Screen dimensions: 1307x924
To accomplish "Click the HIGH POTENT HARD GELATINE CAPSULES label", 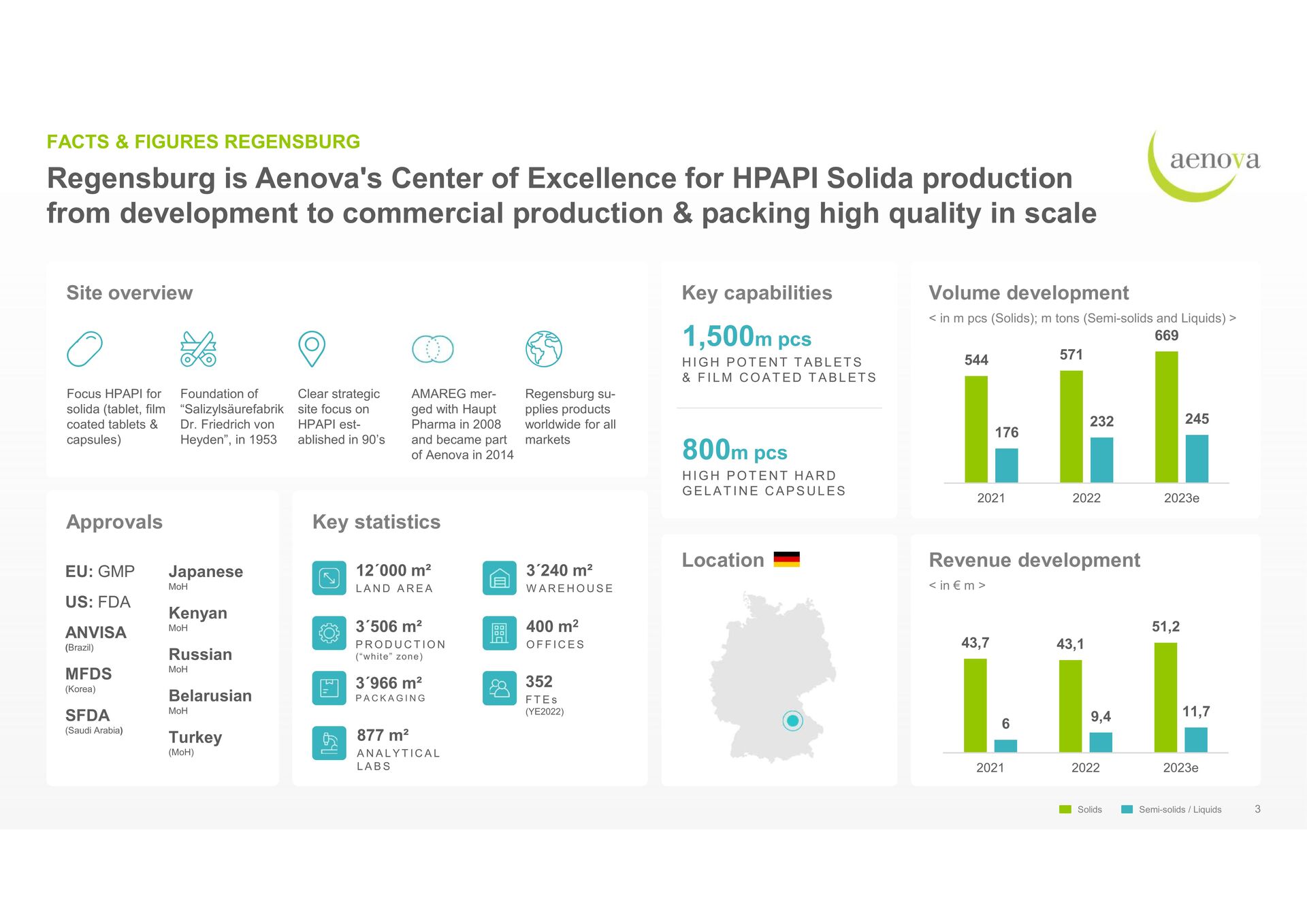I will click(x=764, y=483).
